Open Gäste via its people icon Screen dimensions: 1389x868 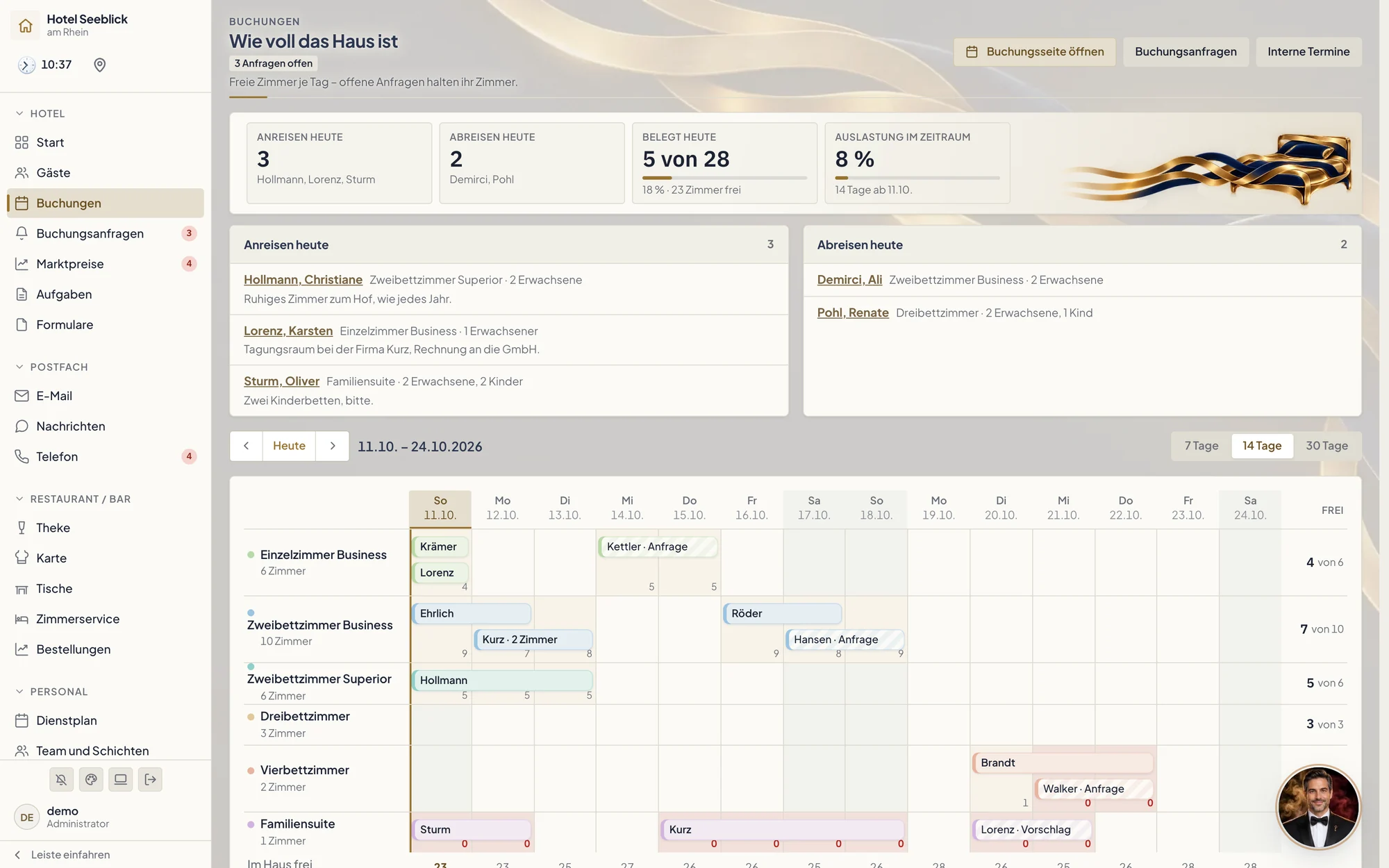(22, 173)
